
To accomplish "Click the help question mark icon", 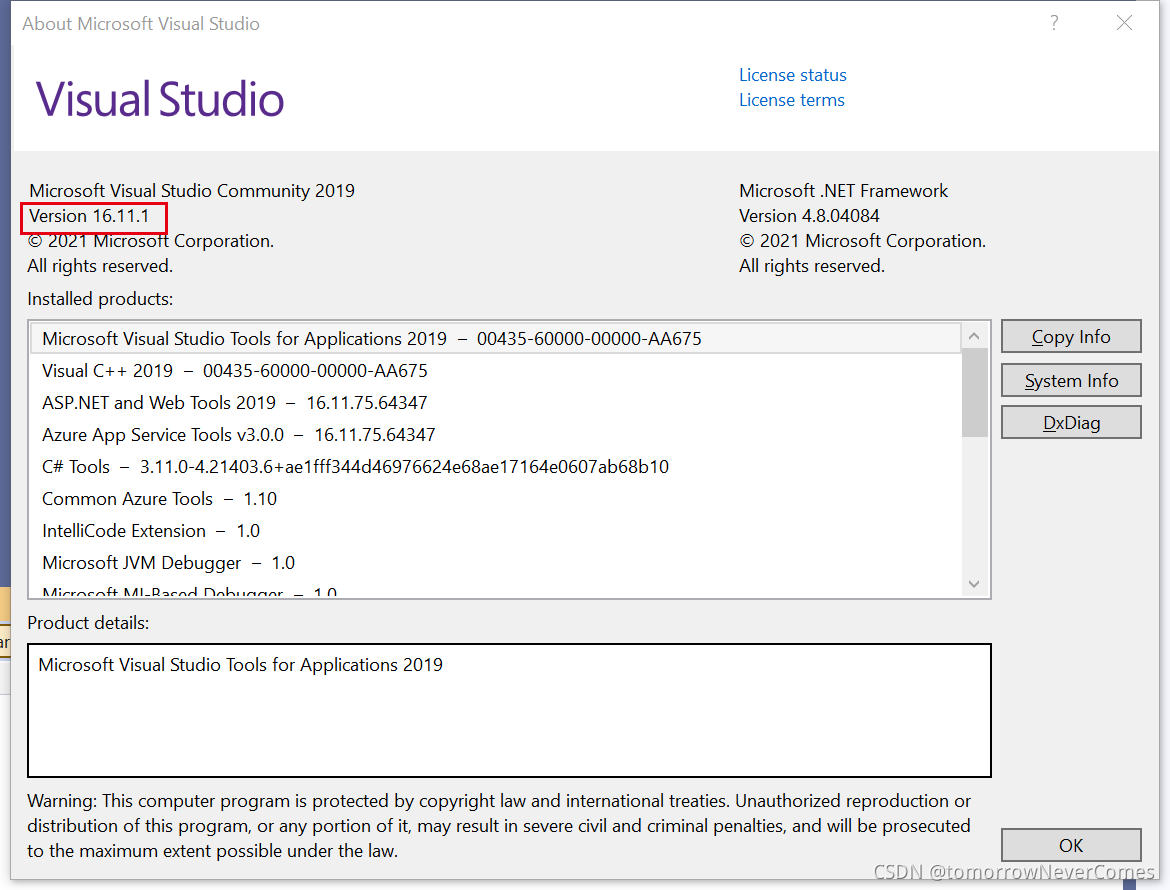I will 1054,23.
